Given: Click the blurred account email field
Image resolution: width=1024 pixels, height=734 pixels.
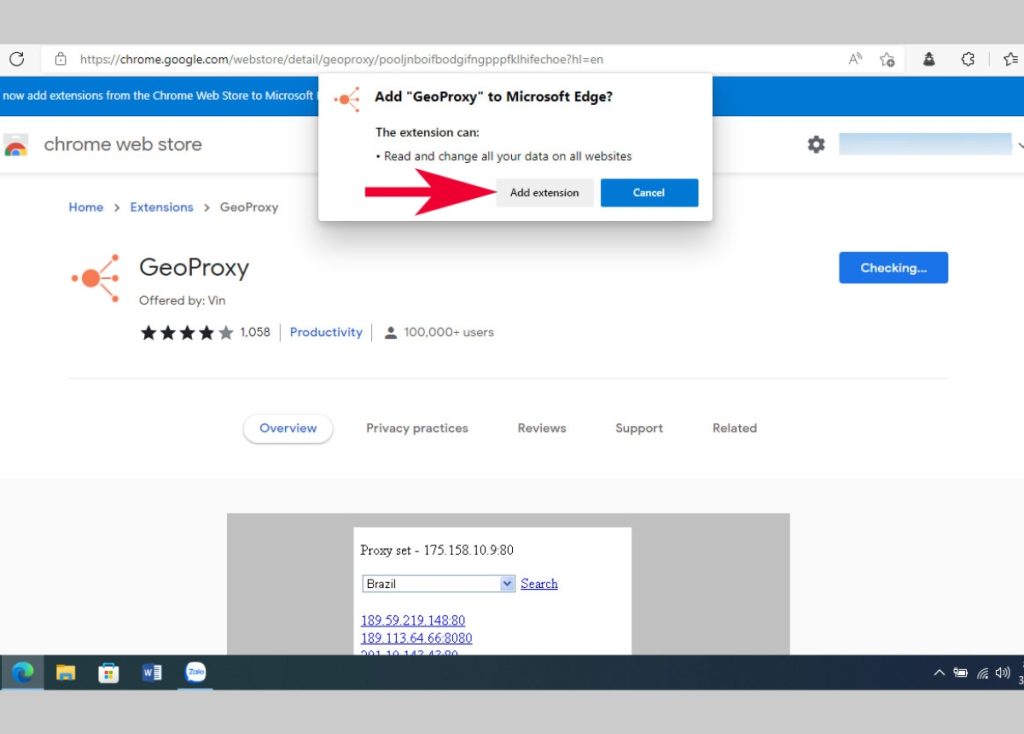Looking at the screenshot, I should click(925, 144).
